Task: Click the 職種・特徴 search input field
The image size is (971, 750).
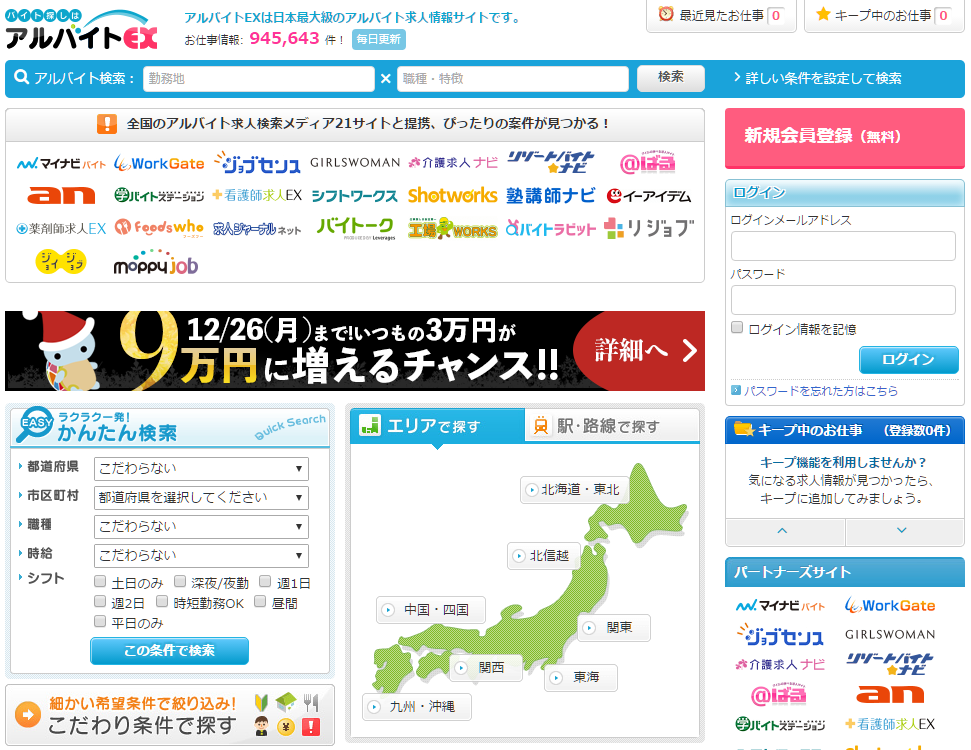Action: (x=513, y=79)
